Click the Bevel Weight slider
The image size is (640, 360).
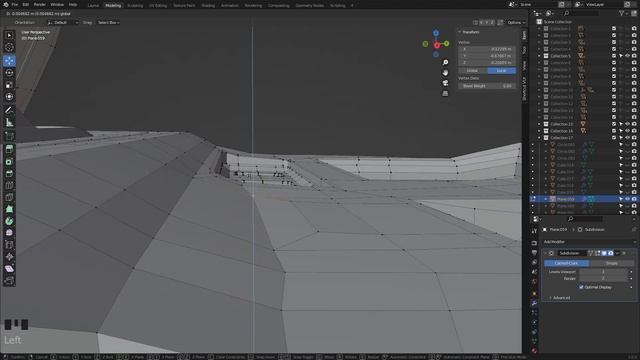pos(487,86)
